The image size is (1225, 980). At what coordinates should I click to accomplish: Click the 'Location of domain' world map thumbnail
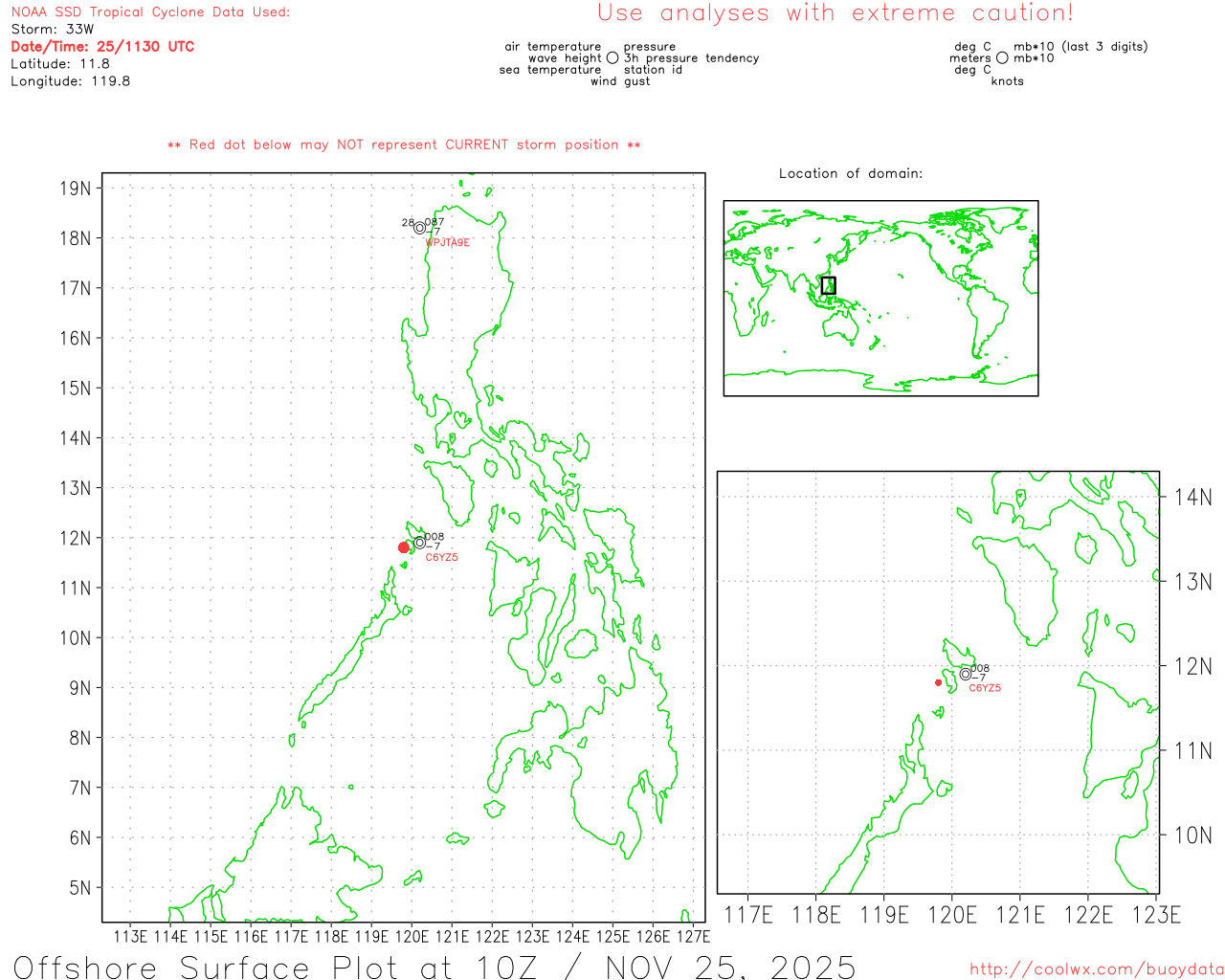(x=880, y=299)
